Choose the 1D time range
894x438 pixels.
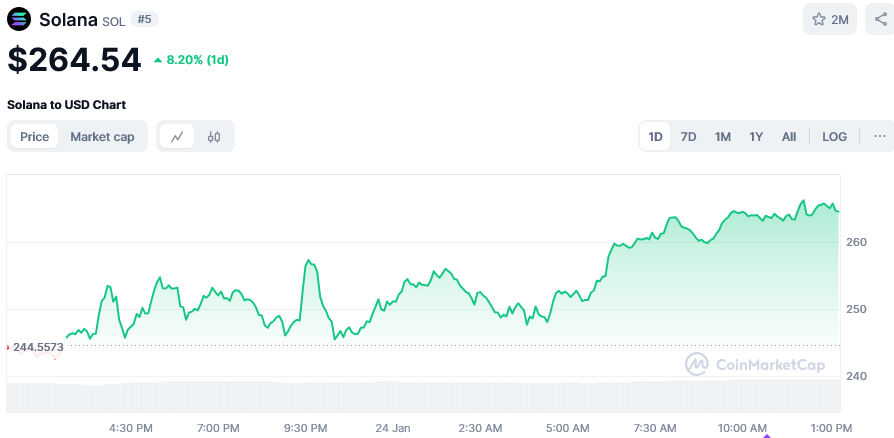[655, 136]
